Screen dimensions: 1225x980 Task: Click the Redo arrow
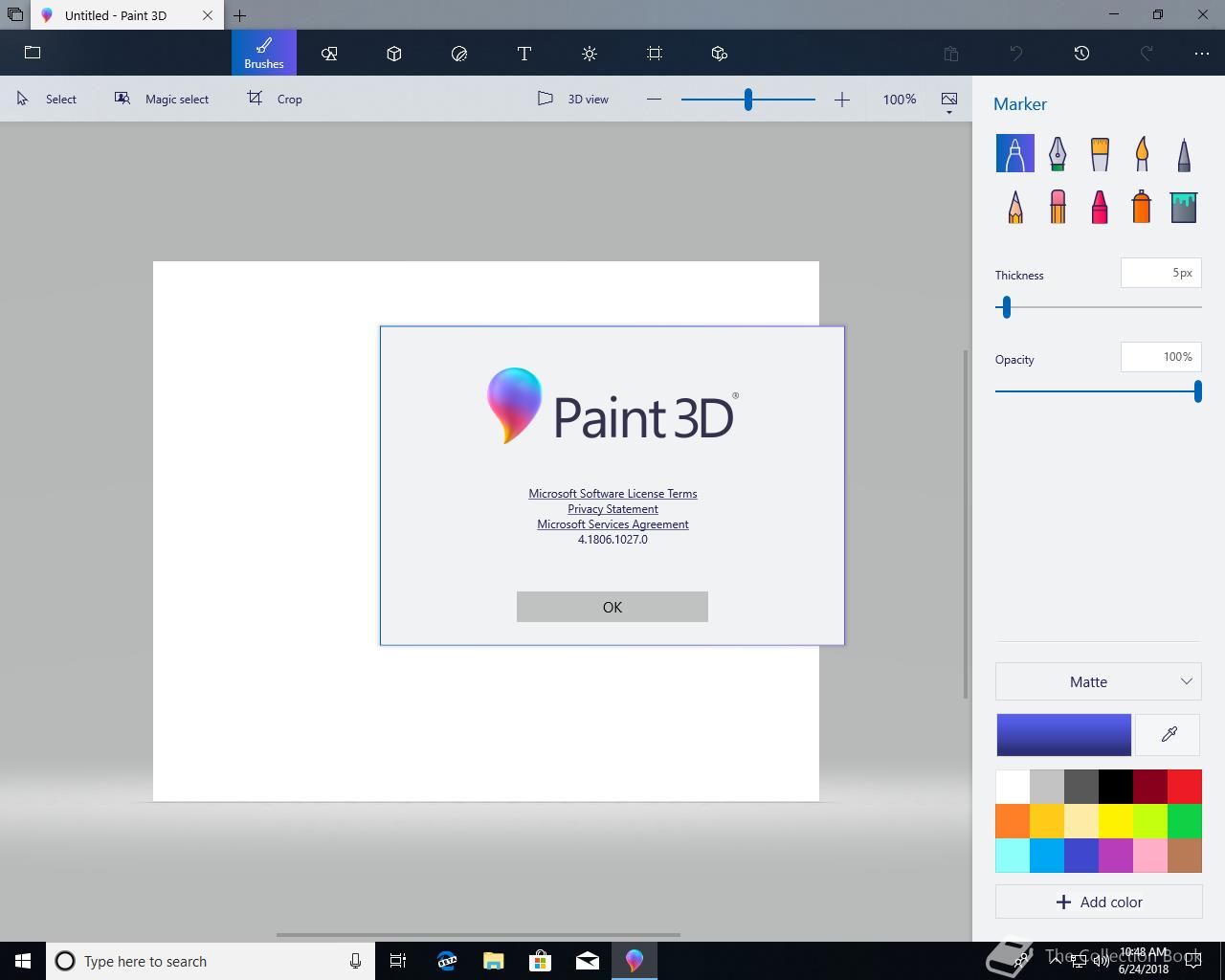point(1147,54)
